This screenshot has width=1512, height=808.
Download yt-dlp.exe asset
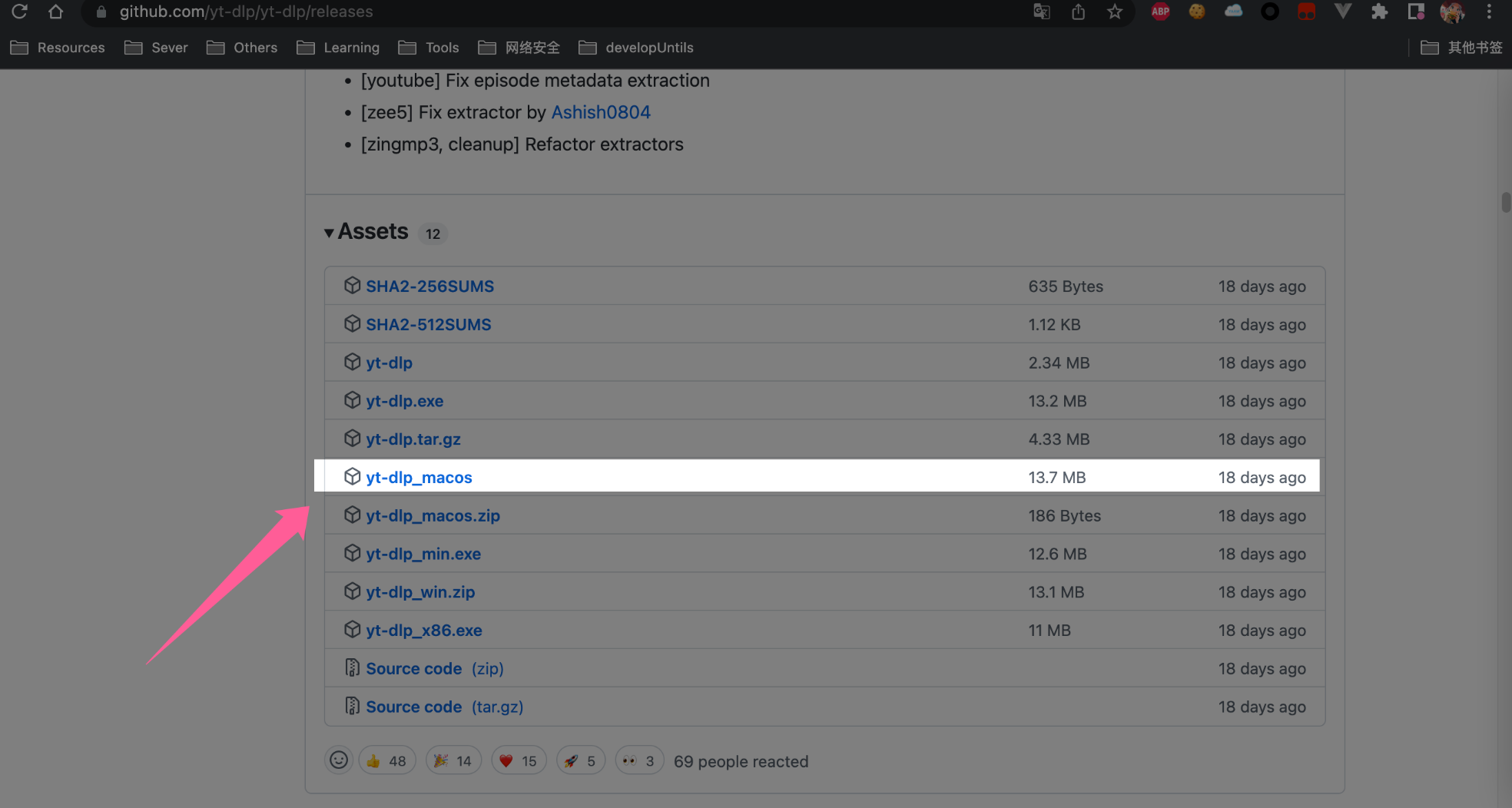(x=404, y=401)
